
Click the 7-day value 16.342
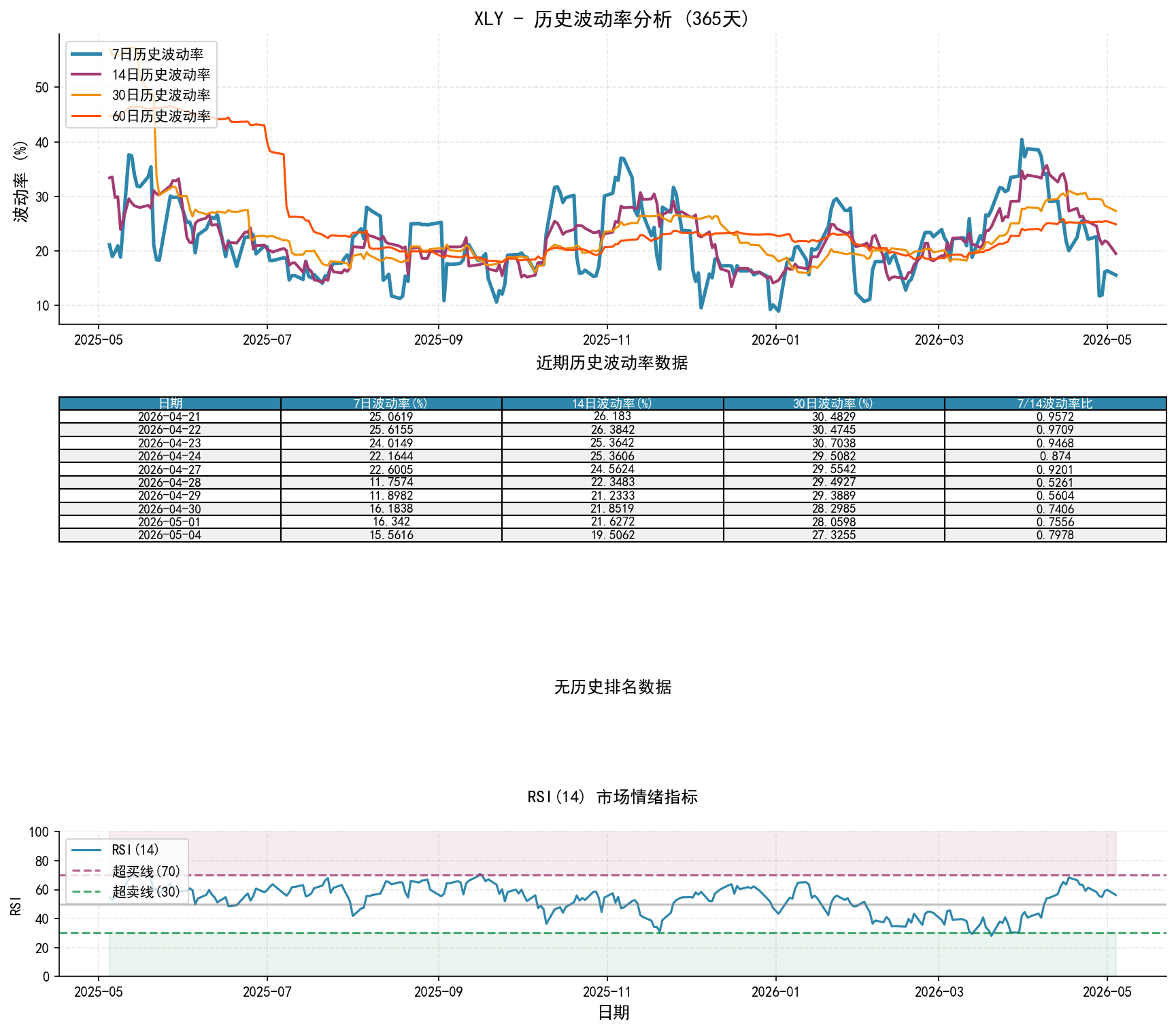(x=391, y=522)
